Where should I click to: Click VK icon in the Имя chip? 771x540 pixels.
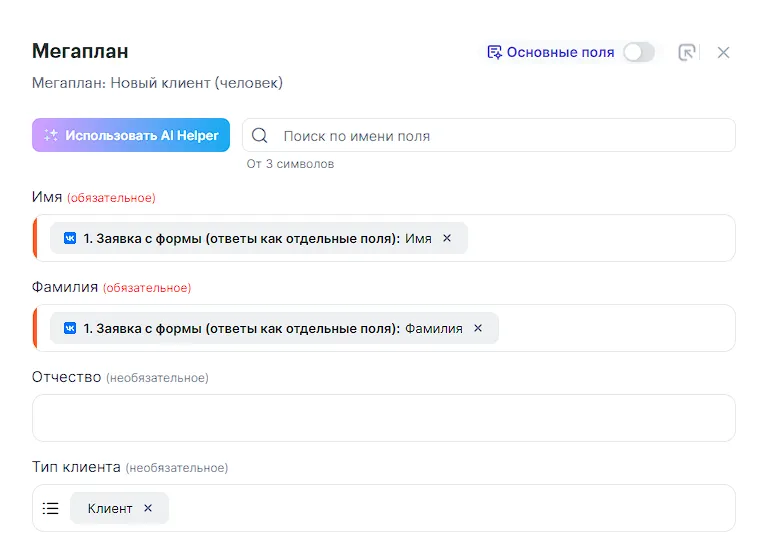click(x=70, y=238)
